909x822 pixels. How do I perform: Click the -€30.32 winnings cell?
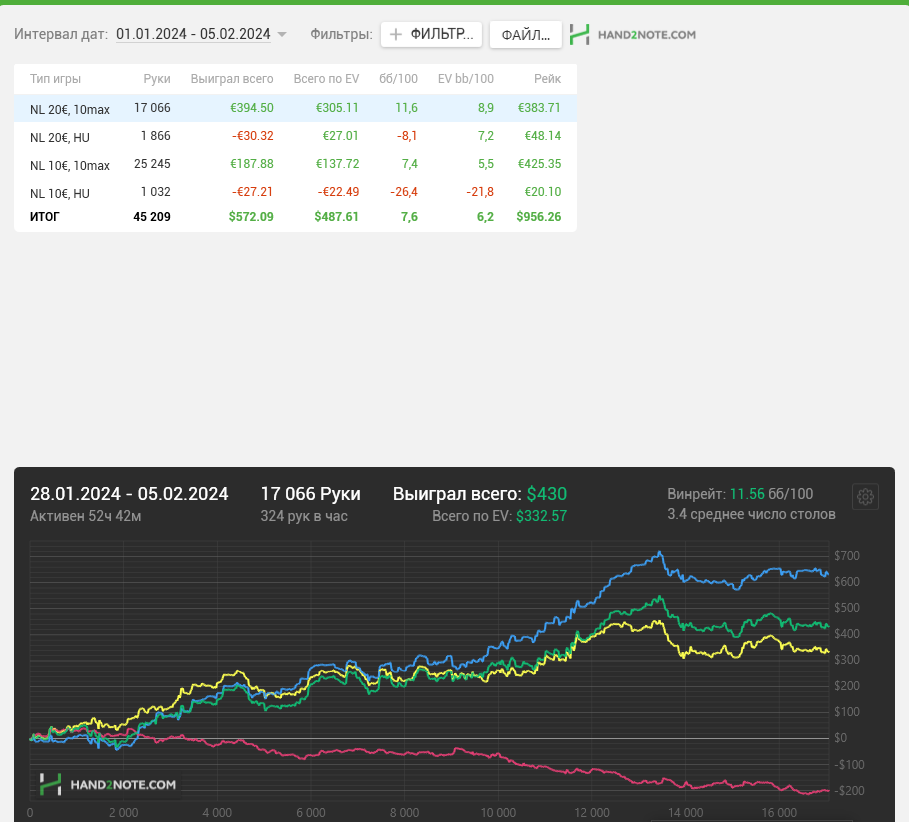point(253,136)
